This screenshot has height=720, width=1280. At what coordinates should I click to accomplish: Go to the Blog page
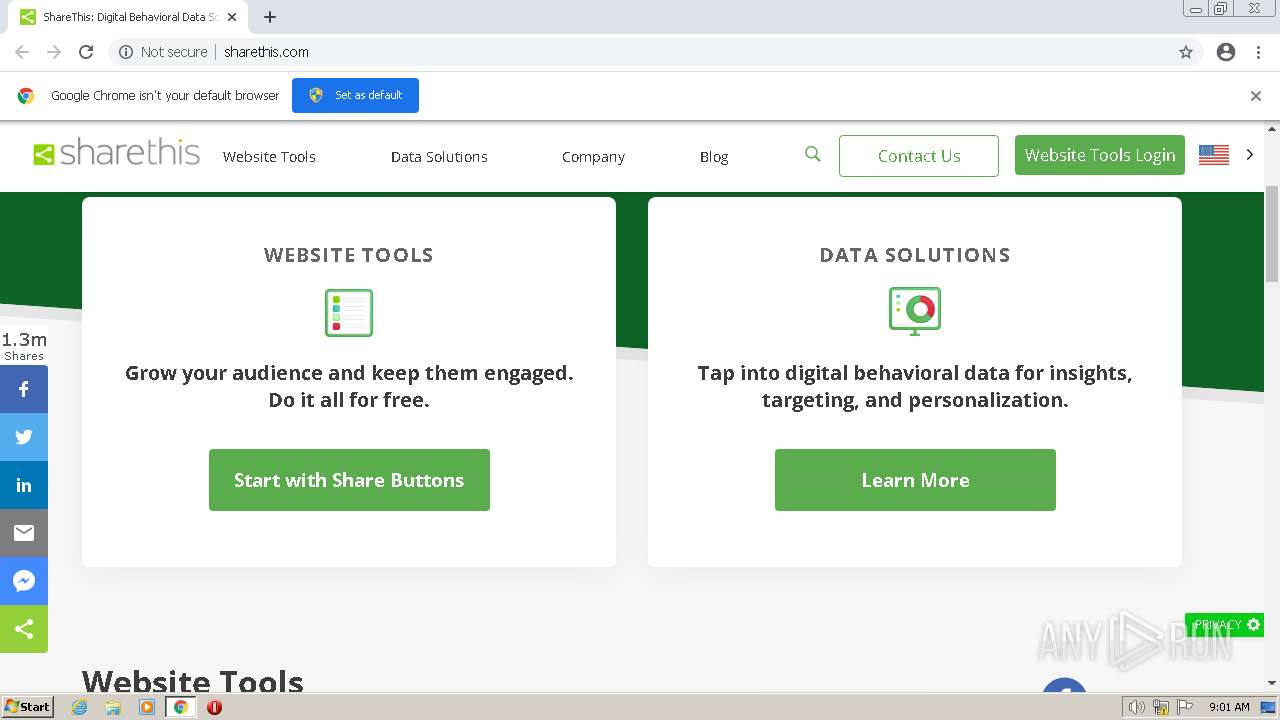pos(714,157)
